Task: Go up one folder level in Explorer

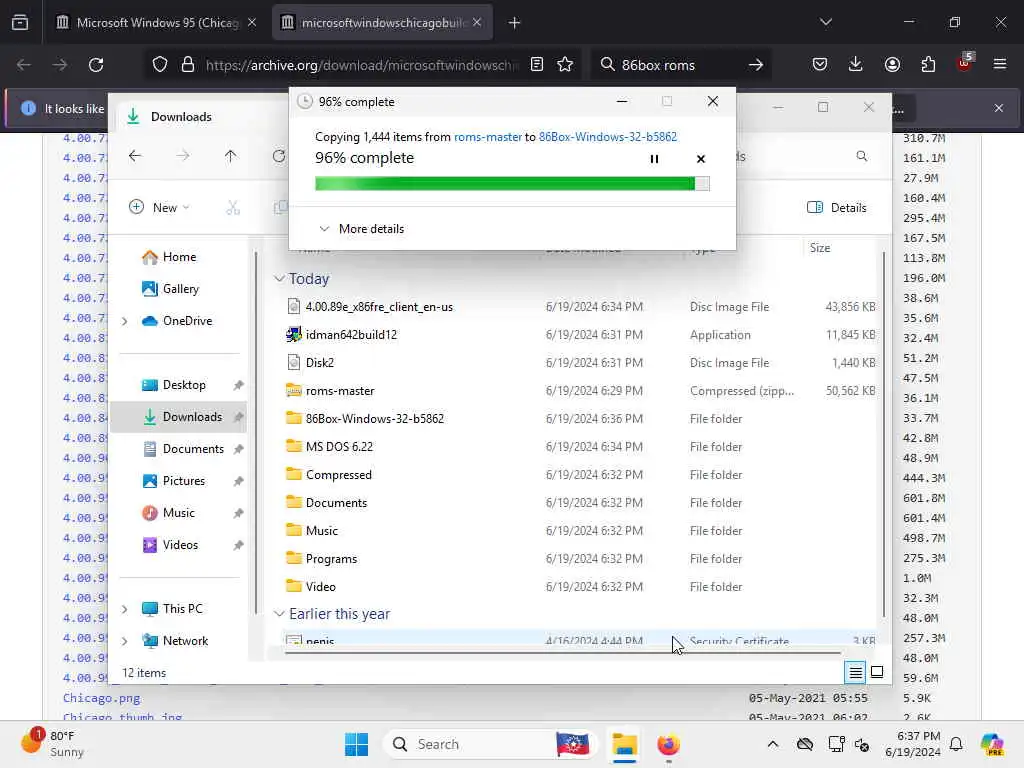Action: click(x=231, y=156)
